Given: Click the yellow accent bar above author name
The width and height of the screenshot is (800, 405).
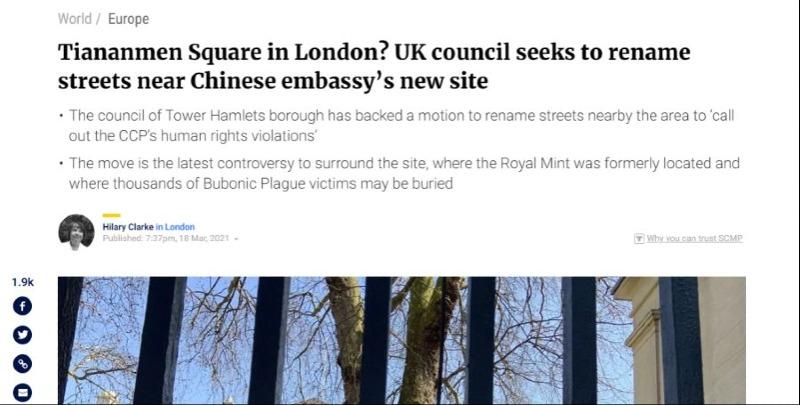Looking at the screenshot, I should (111, 216).
